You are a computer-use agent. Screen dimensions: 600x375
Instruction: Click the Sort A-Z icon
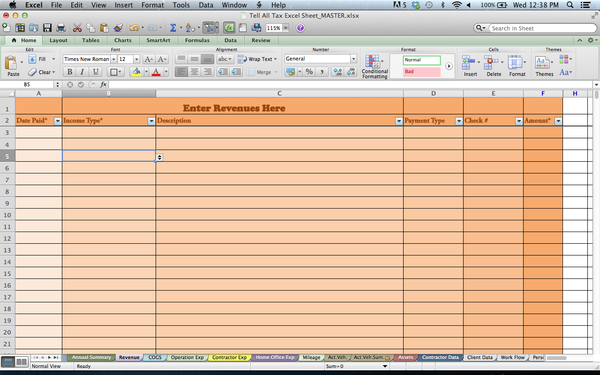click(x=190, y=28)
